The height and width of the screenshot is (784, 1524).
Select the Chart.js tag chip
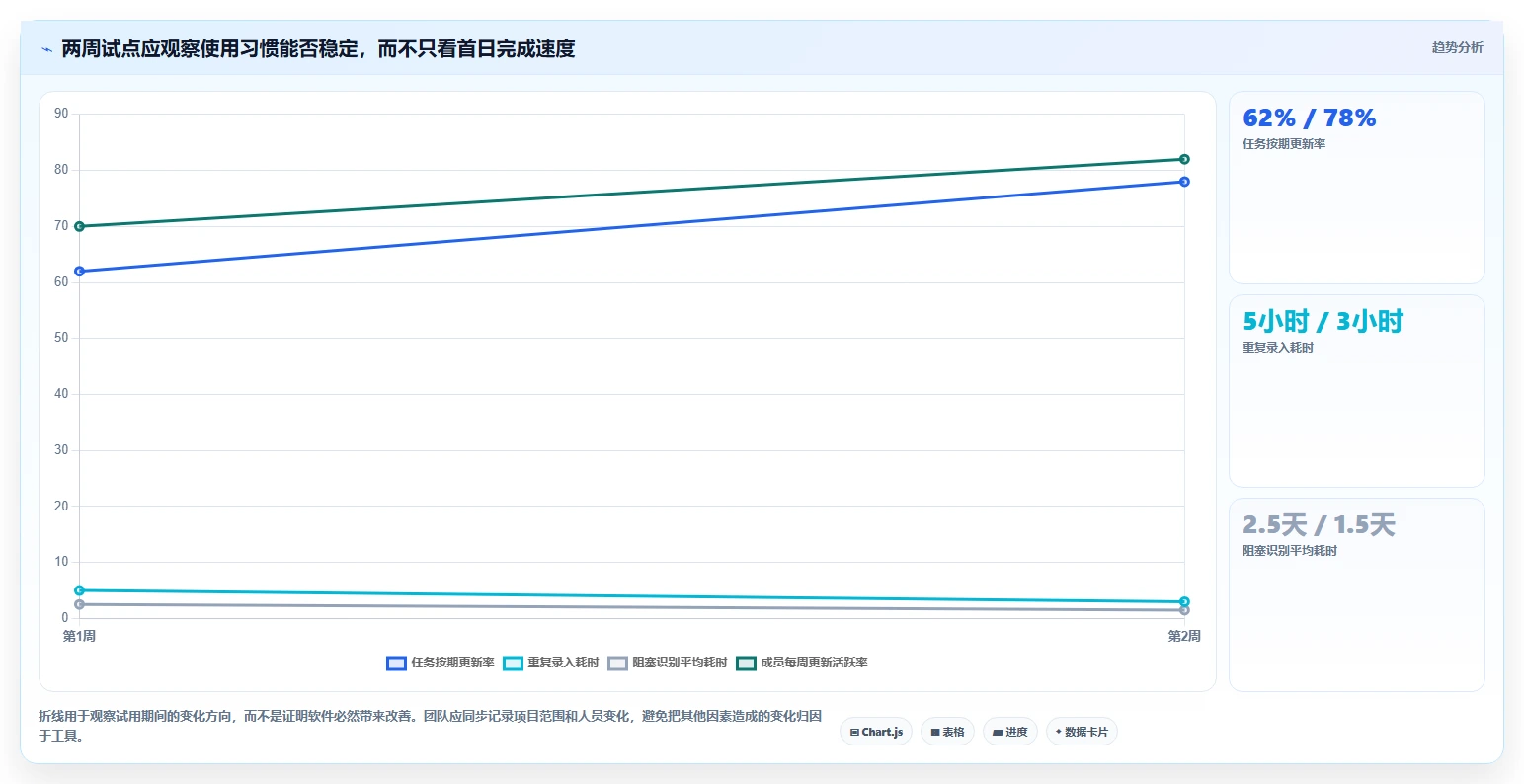(876, 732)
